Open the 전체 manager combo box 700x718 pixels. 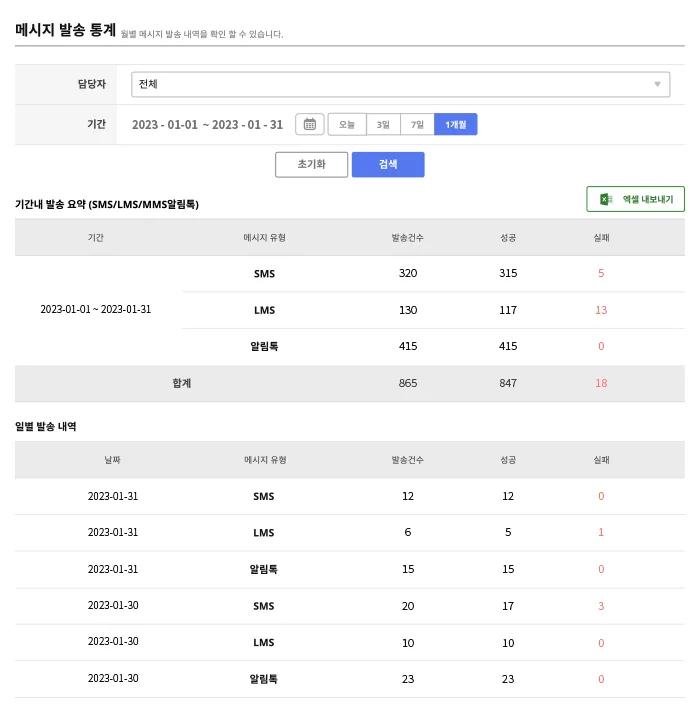400,85
